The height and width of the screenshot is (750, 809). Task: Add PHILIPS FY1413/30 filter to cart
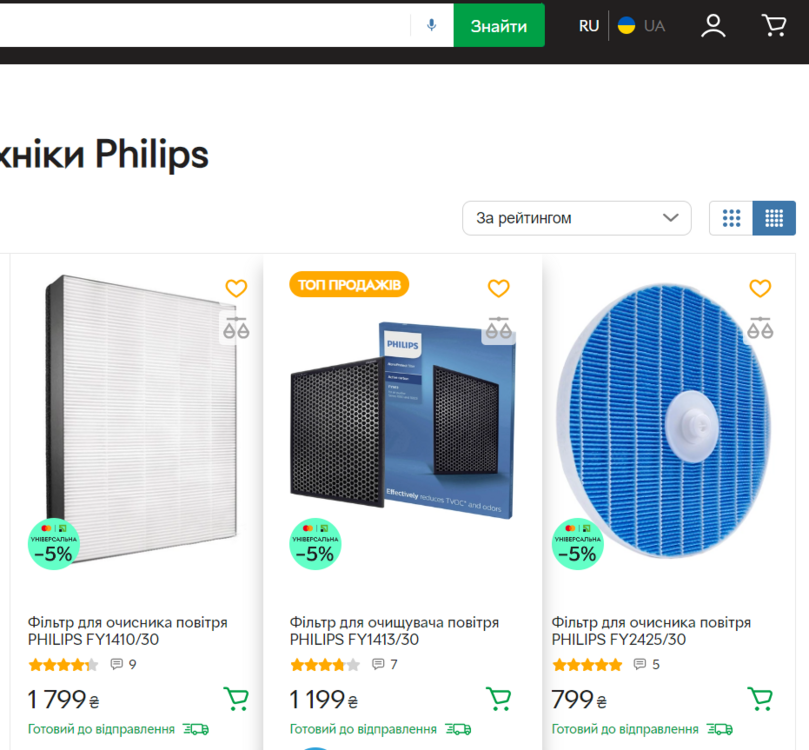pos(498,698)
